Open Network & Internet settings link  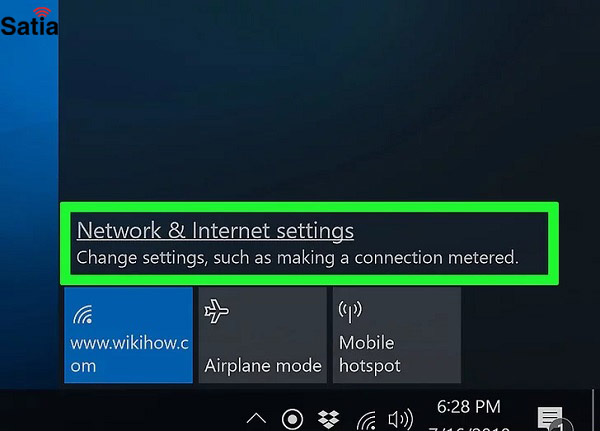click(215, 231)
